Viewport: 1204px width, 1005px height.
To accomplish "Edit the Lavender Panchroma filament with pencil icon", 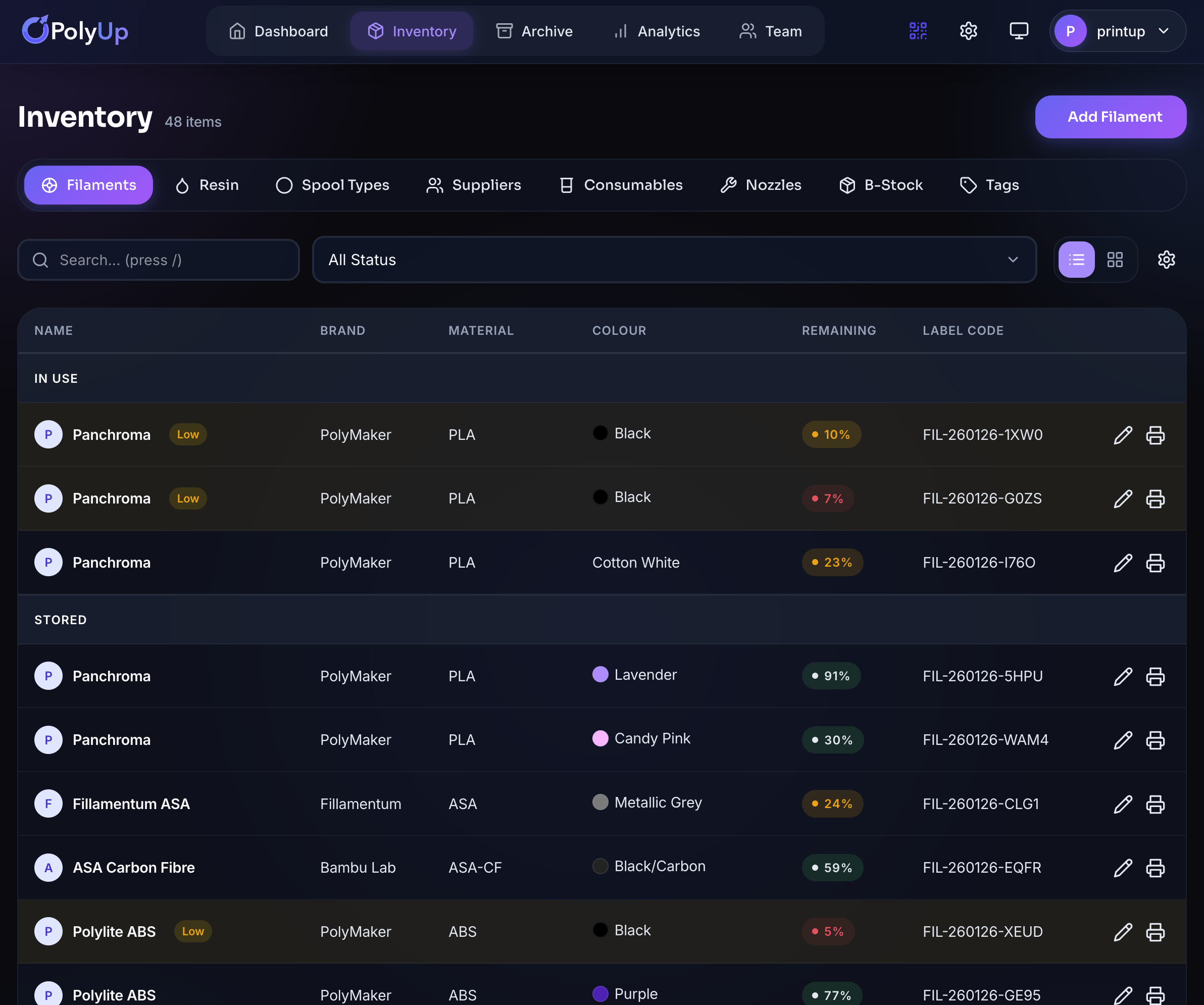I will click(x=1123, y=677).
